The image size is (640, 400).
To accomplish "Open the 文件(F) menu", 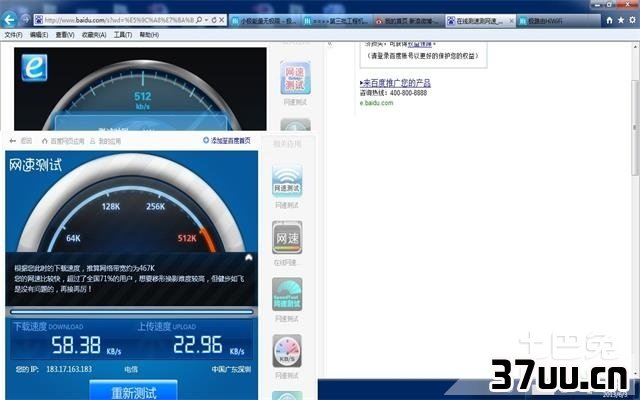I will tap(13, 35).
